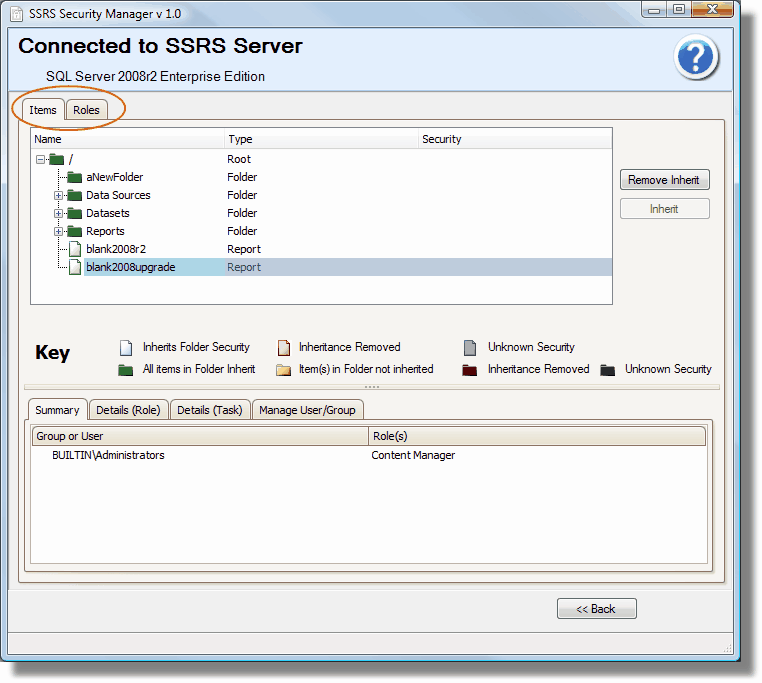Close the SSRS Security Manager window

pyautogui.click(x=712, y=10)
